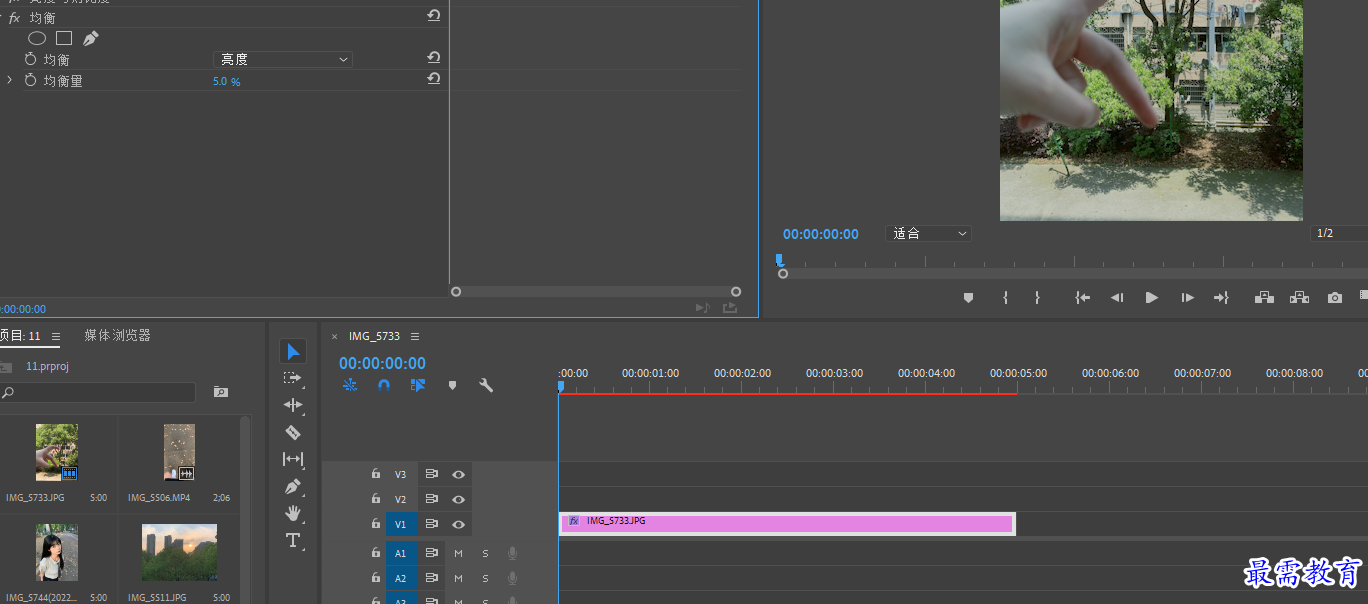
Task: Toggle V3 track lock
Action: coord(376,474)
